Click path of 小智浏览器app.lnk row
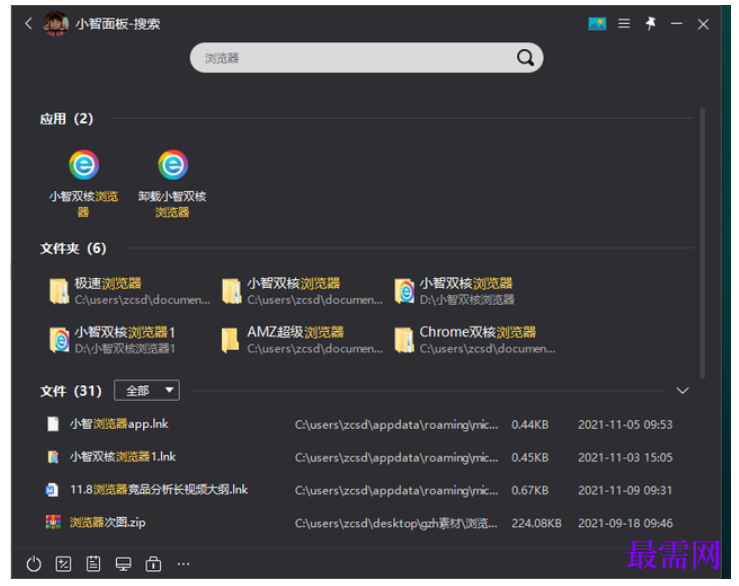The height and width of the screenshot is (586, 739). 396,425
